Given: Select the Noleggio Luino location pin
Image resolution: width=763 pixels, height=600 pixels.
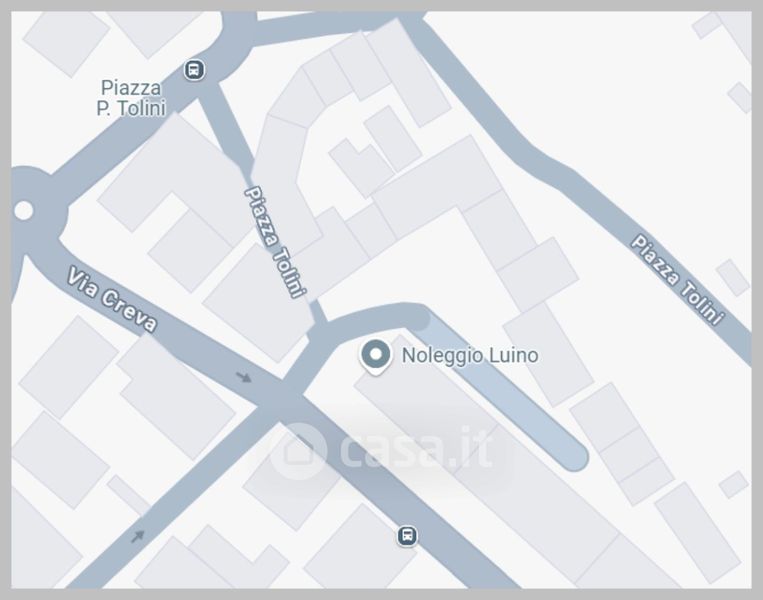Looking at the screenshot, I should coord(375,357).
